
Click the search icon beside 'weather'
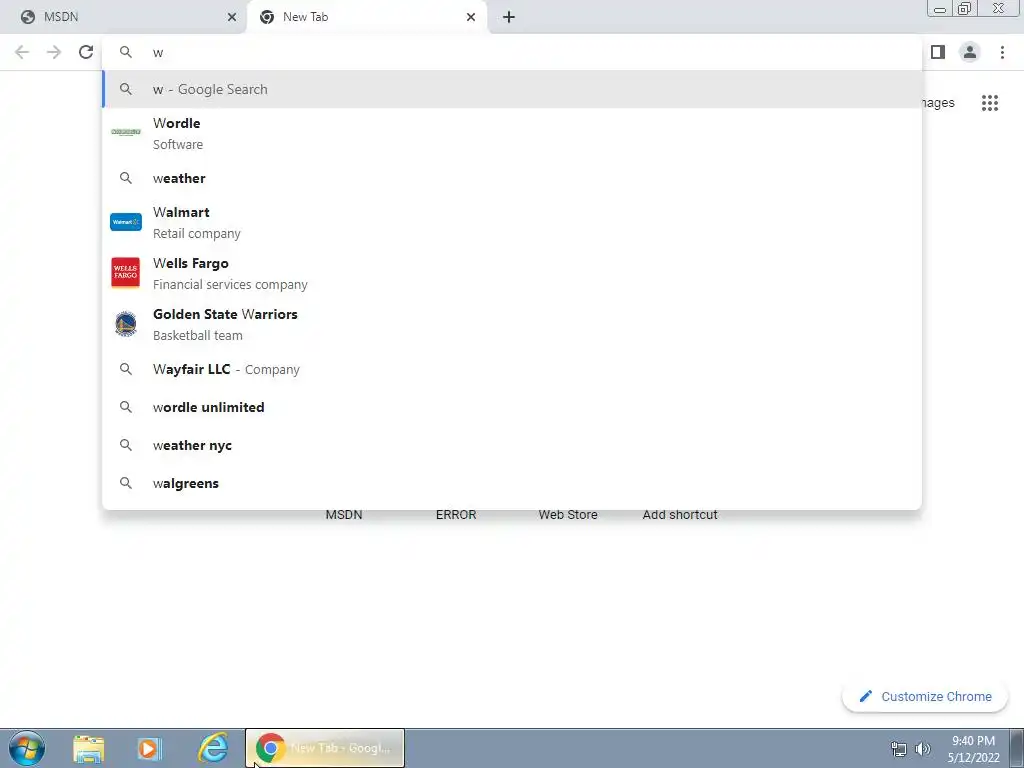(125, 178)
